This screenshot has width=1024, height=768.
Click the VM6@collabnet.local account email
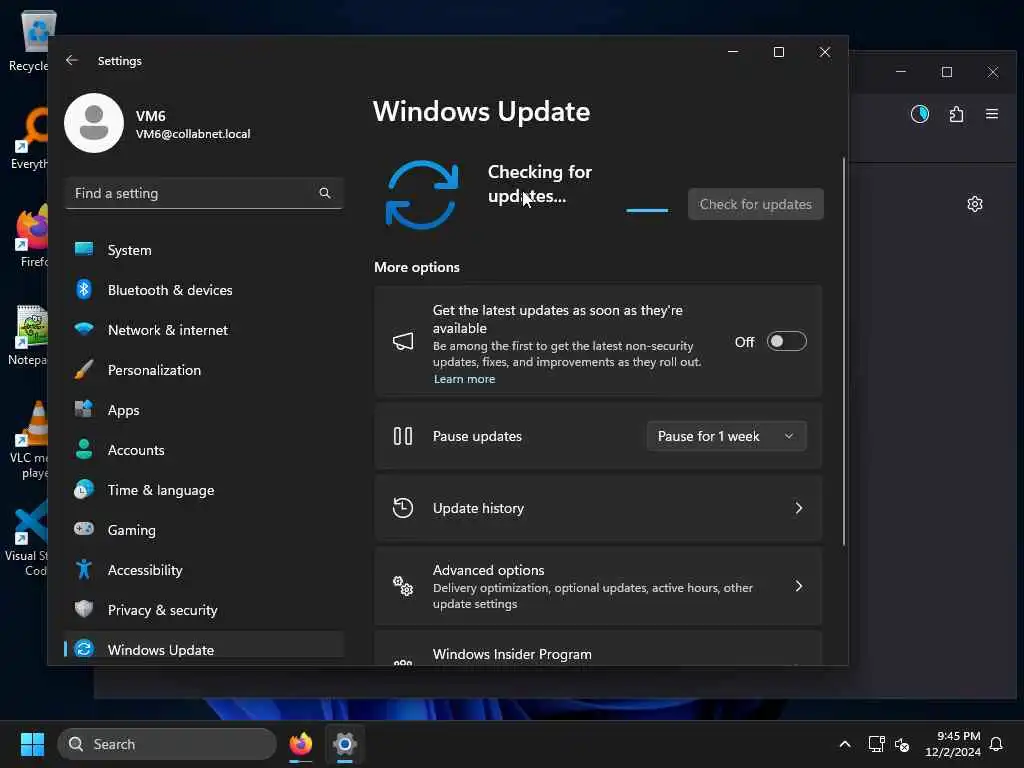[193, 134]
